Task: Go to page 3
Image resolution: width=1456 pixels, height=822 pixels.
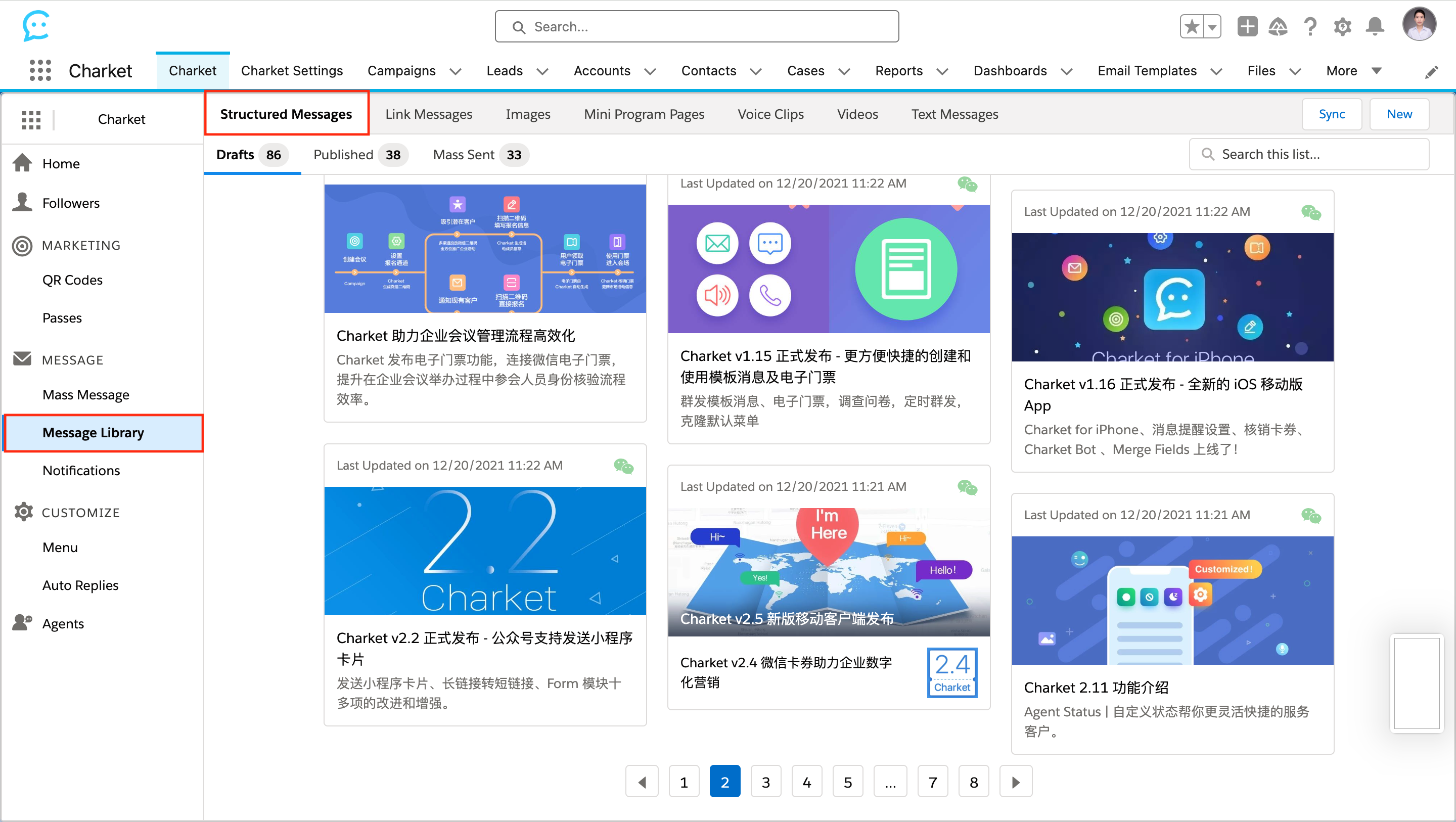Action: pos(766,782)
